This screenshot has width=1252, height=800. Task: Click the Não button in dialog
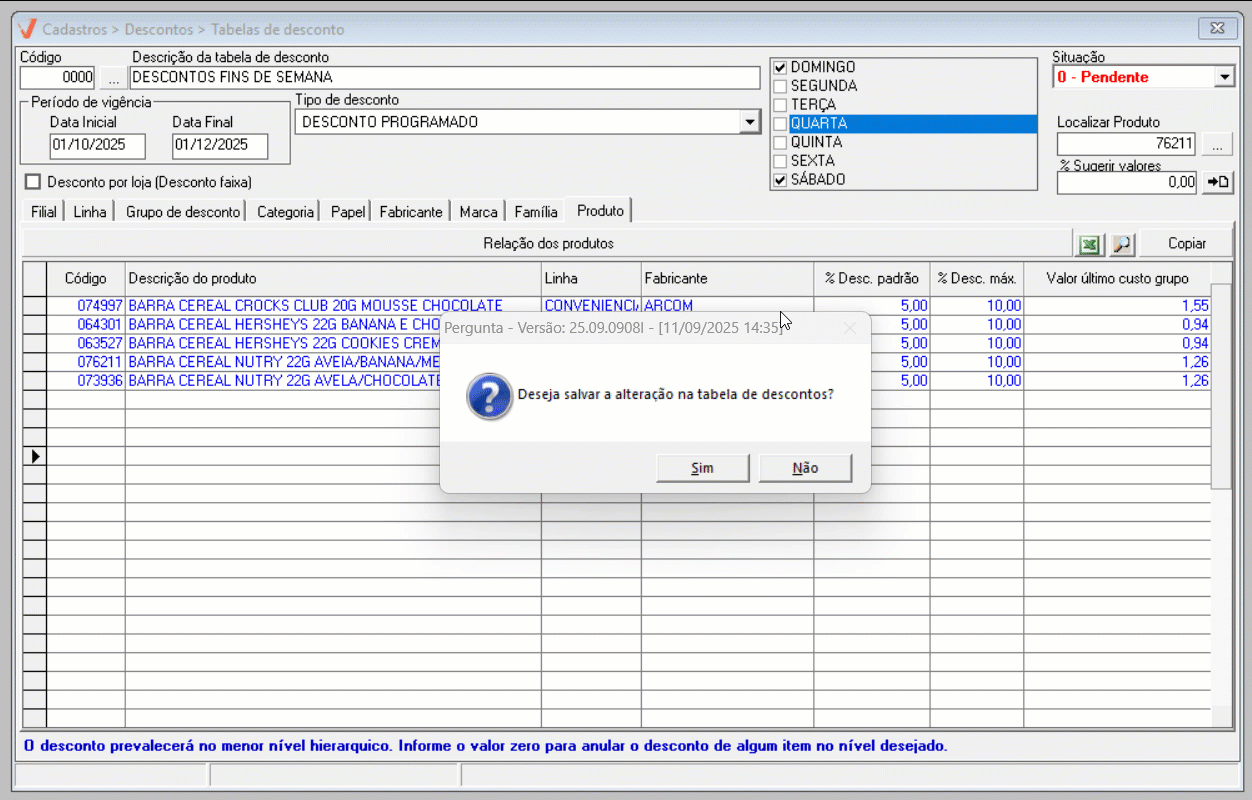(805, 468)
